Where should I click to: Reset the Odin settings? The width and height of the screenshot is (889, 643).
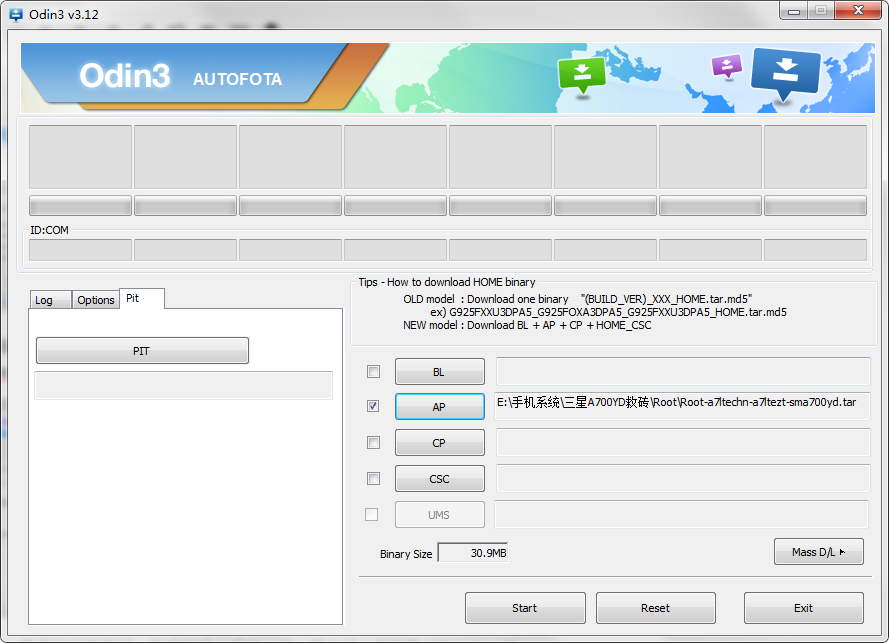[x=655, y=608]
